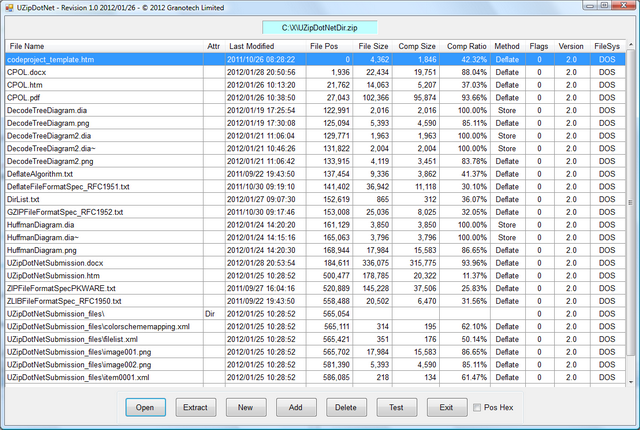This screenshot has height=430, width=640.
Task: Select DecodeTreeDiagram2.dia~ backup file
Action: pyautogui.click(x=315, y=149)
